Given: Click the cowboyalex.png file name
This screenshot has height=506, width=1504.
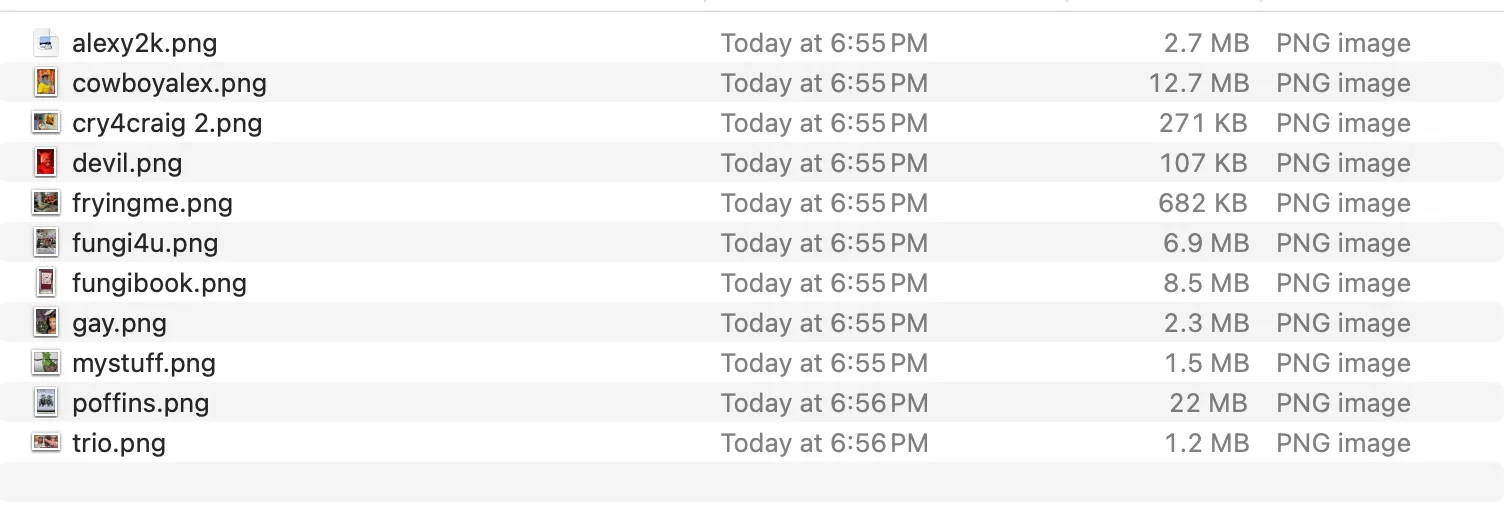Looking at the screenshot, I should tap(169, 83).
